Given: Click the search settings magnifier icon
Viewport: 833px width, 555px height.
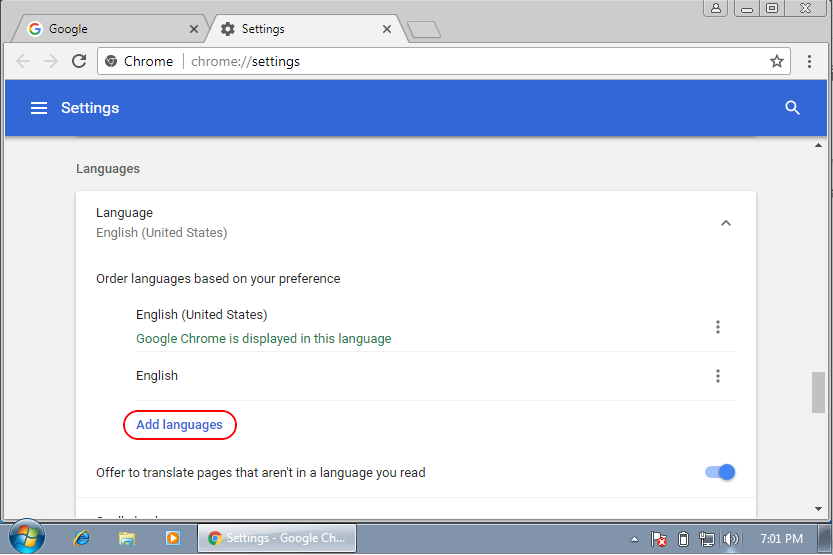Looking at the screenshot, I should point(792,108).
